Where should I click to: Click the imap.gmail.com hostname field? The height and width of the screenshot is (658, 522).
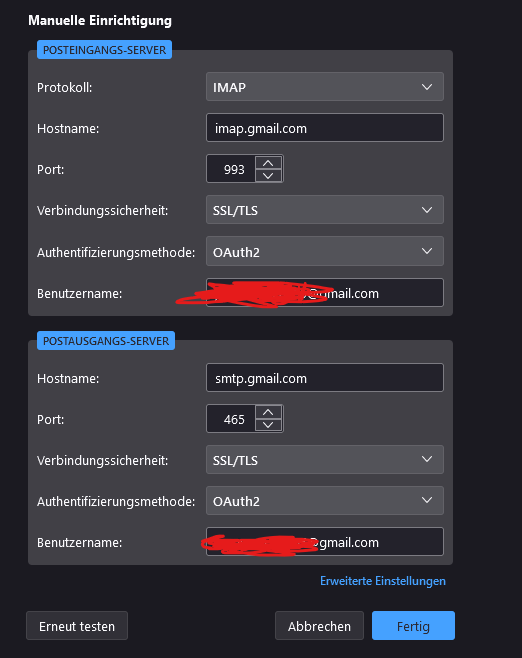point(325,128)
